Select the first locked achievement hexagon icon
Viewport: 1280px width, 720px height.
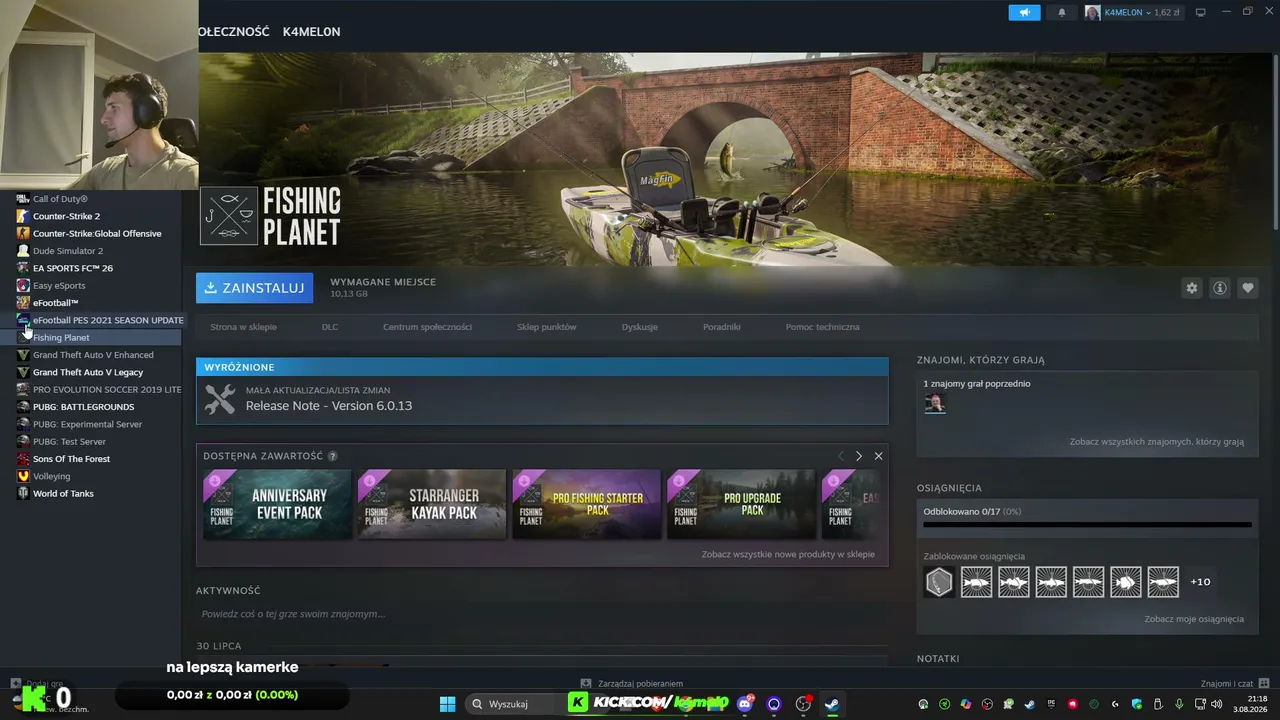click(939, 582)
